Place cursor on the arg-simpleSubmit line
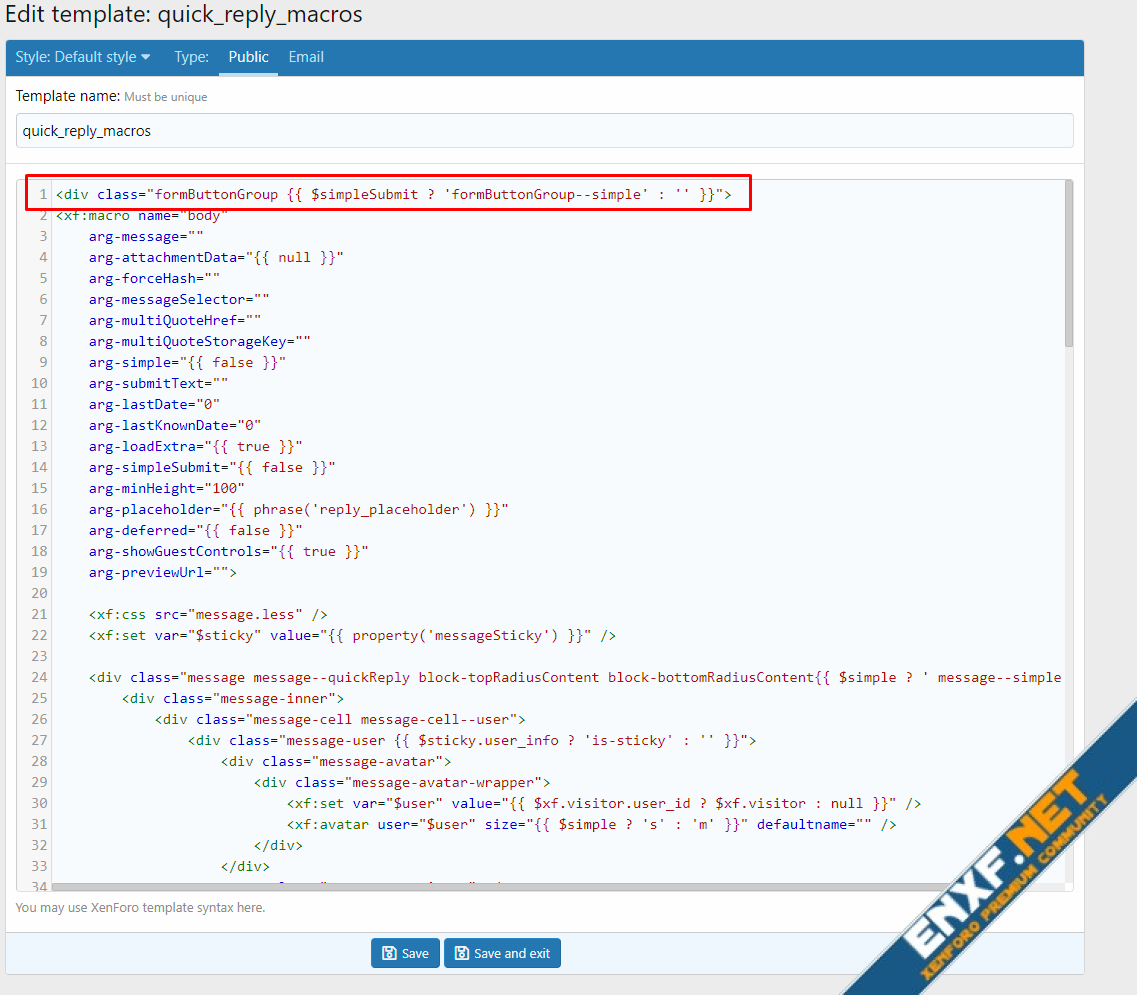The height and width of the screenshot is (995, 1137). click(x=211, y=467)
